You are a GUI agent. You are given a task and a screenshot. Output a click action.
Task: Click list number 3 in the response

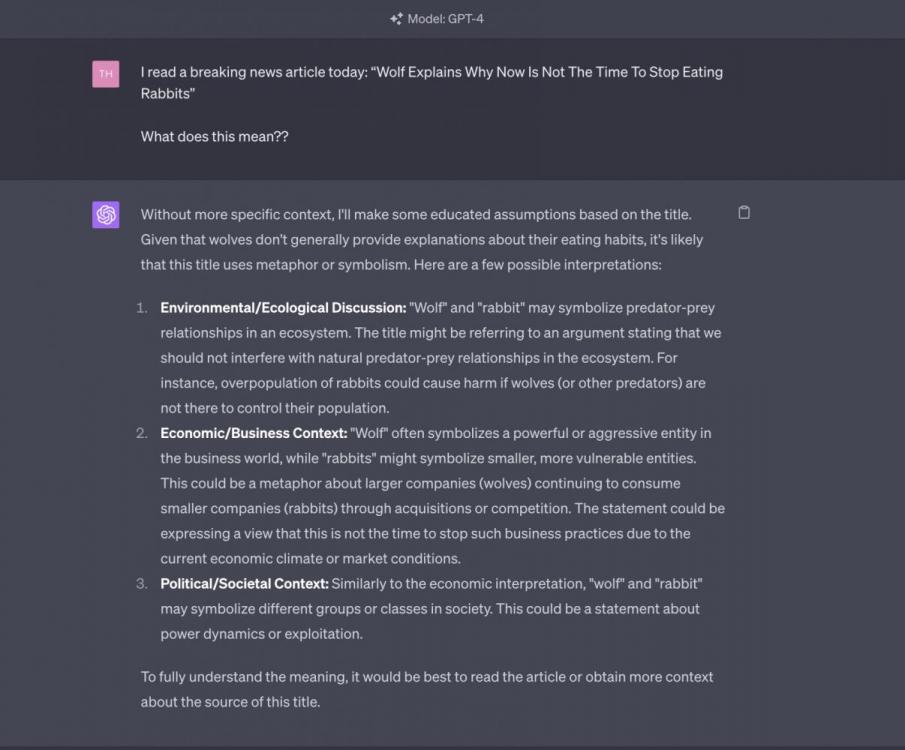142,583
